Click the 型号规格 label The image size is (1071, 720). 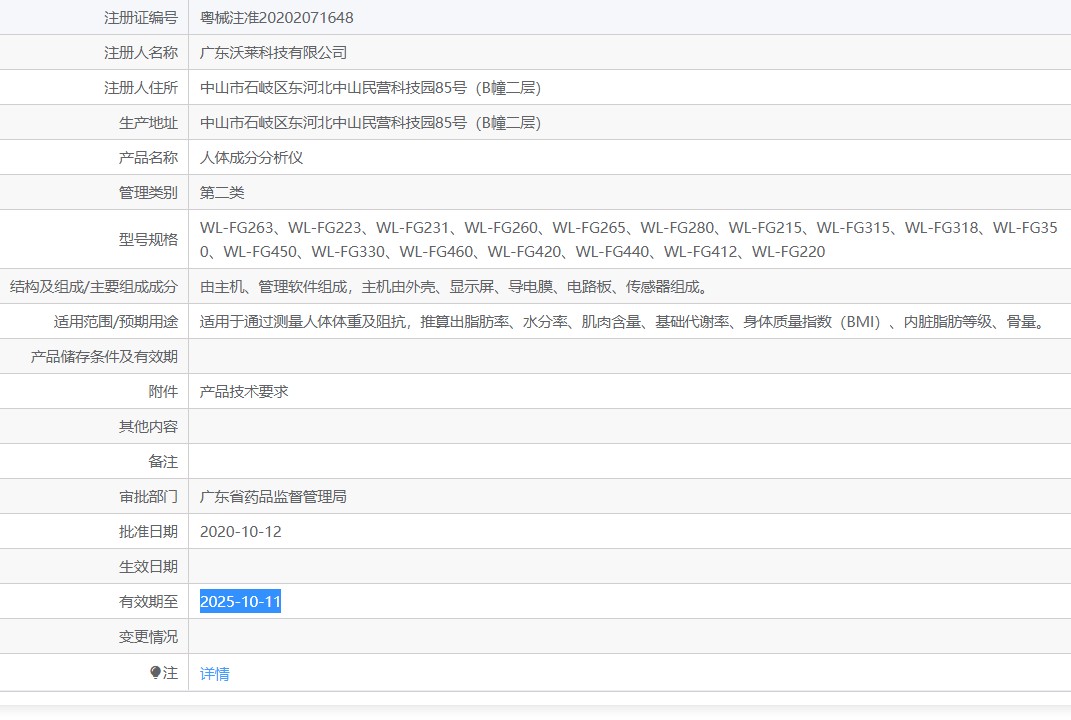point(148,240)
